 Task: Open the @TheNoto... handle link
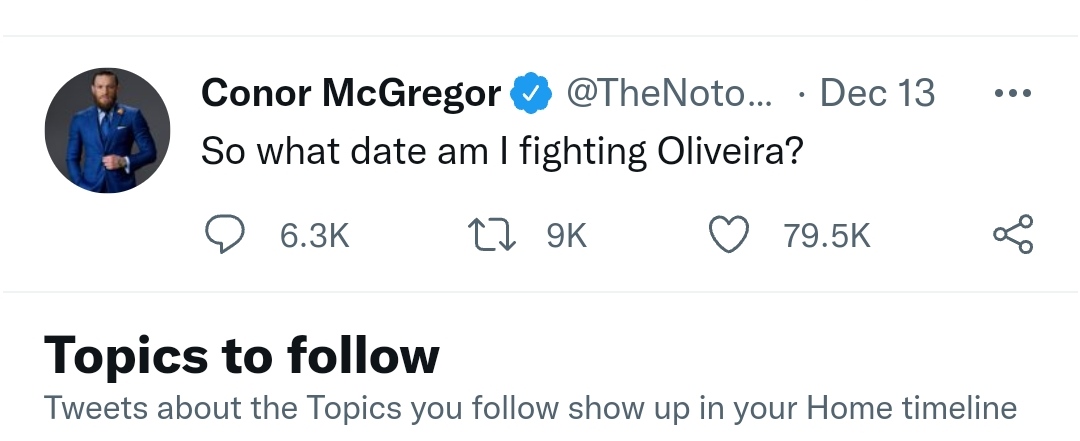(669, 94)
